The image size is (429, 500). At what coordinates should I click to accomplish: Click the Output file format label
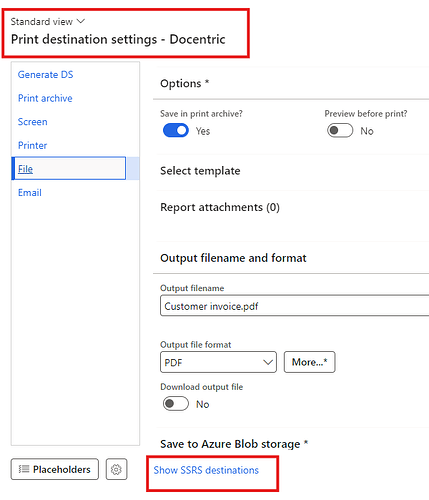(195, 345)
